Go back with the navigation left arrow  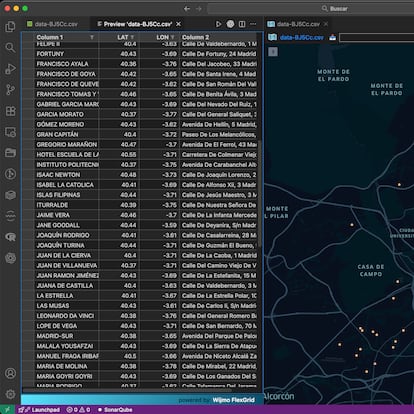click(x=187, y=9)
